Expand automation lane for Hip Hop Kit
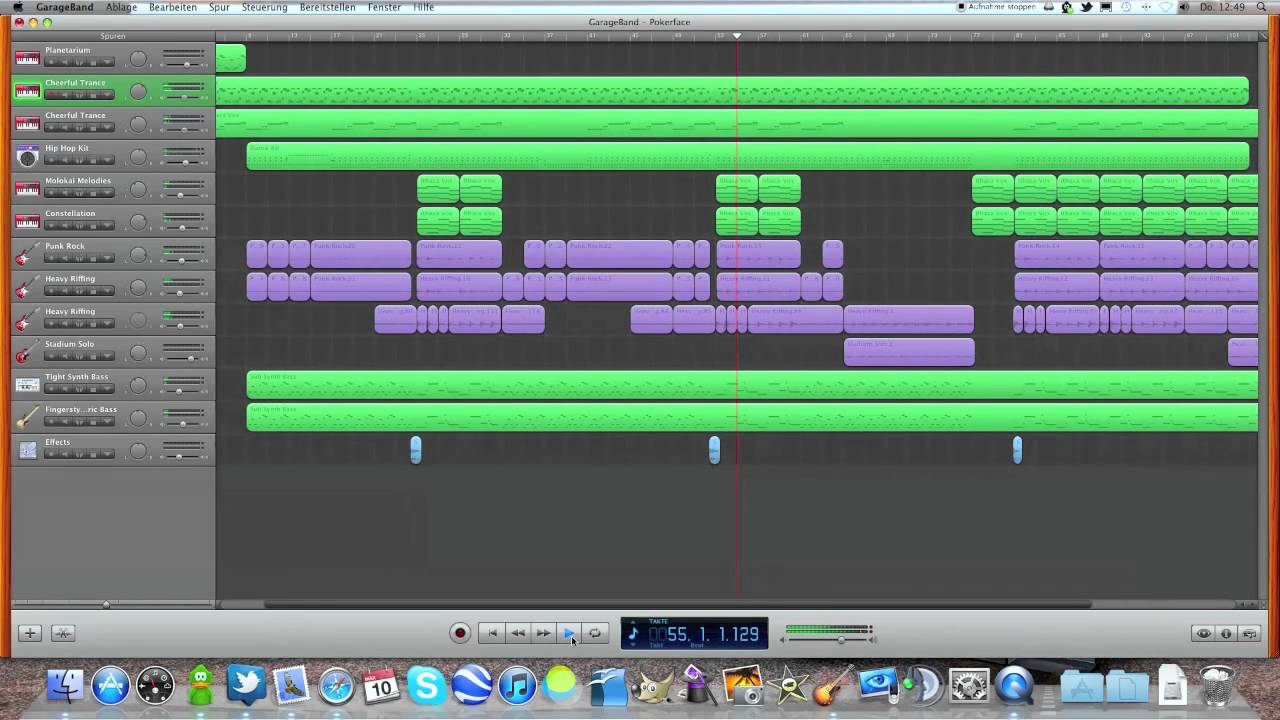Screen dimensions: 1280x720 tap(107, 160)
